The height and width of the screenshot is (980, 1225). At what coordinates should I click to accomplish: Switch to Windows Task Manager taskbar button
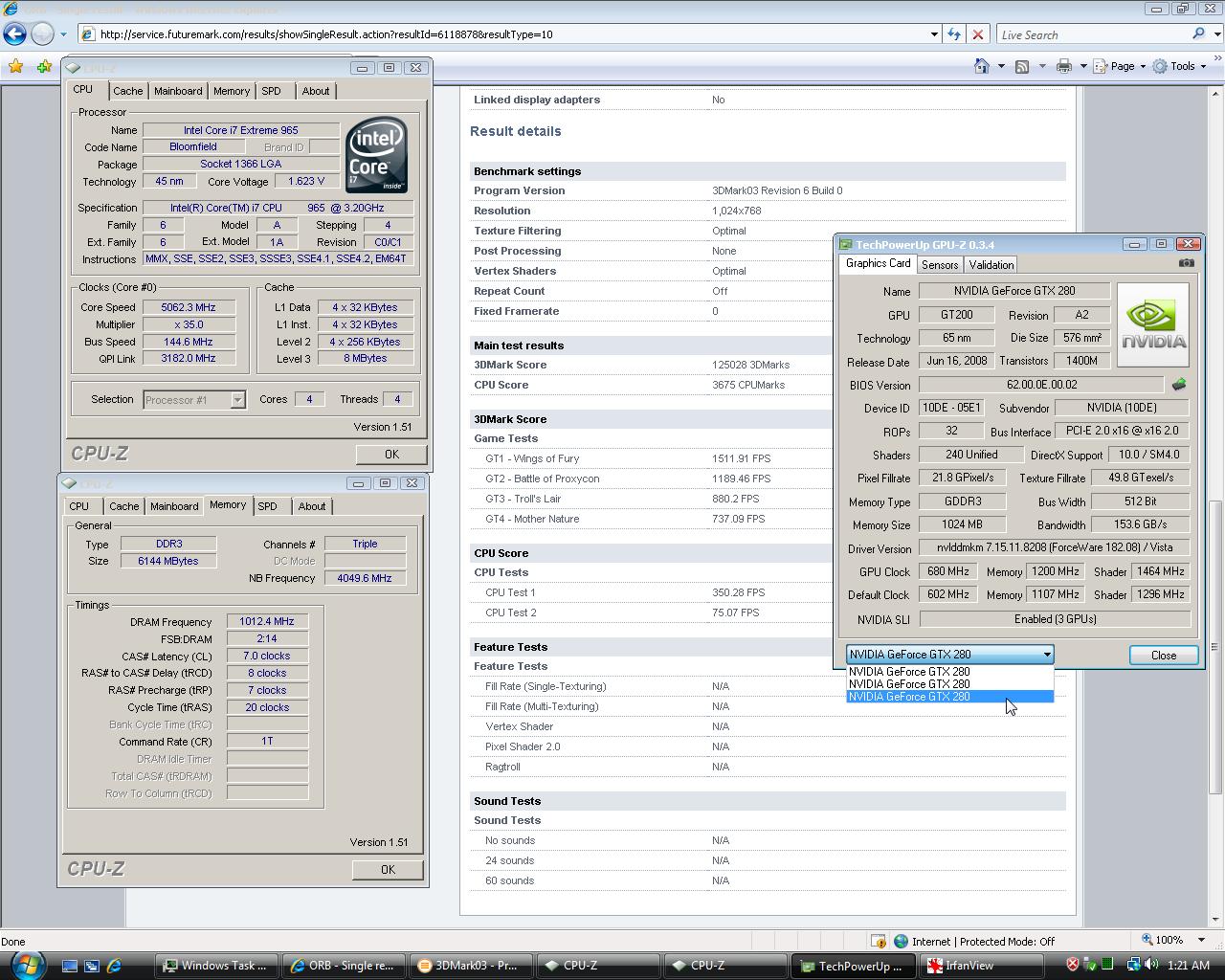click(x=217, y=966)
